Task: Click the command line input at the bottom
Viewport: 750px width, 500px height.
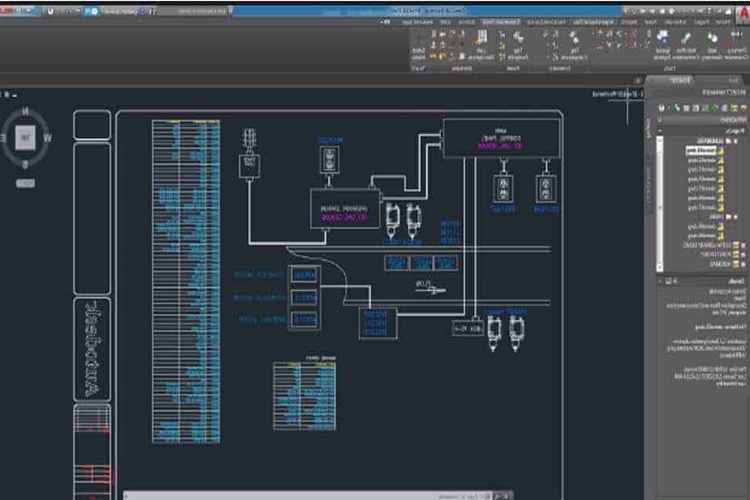Action: [306, 496]
